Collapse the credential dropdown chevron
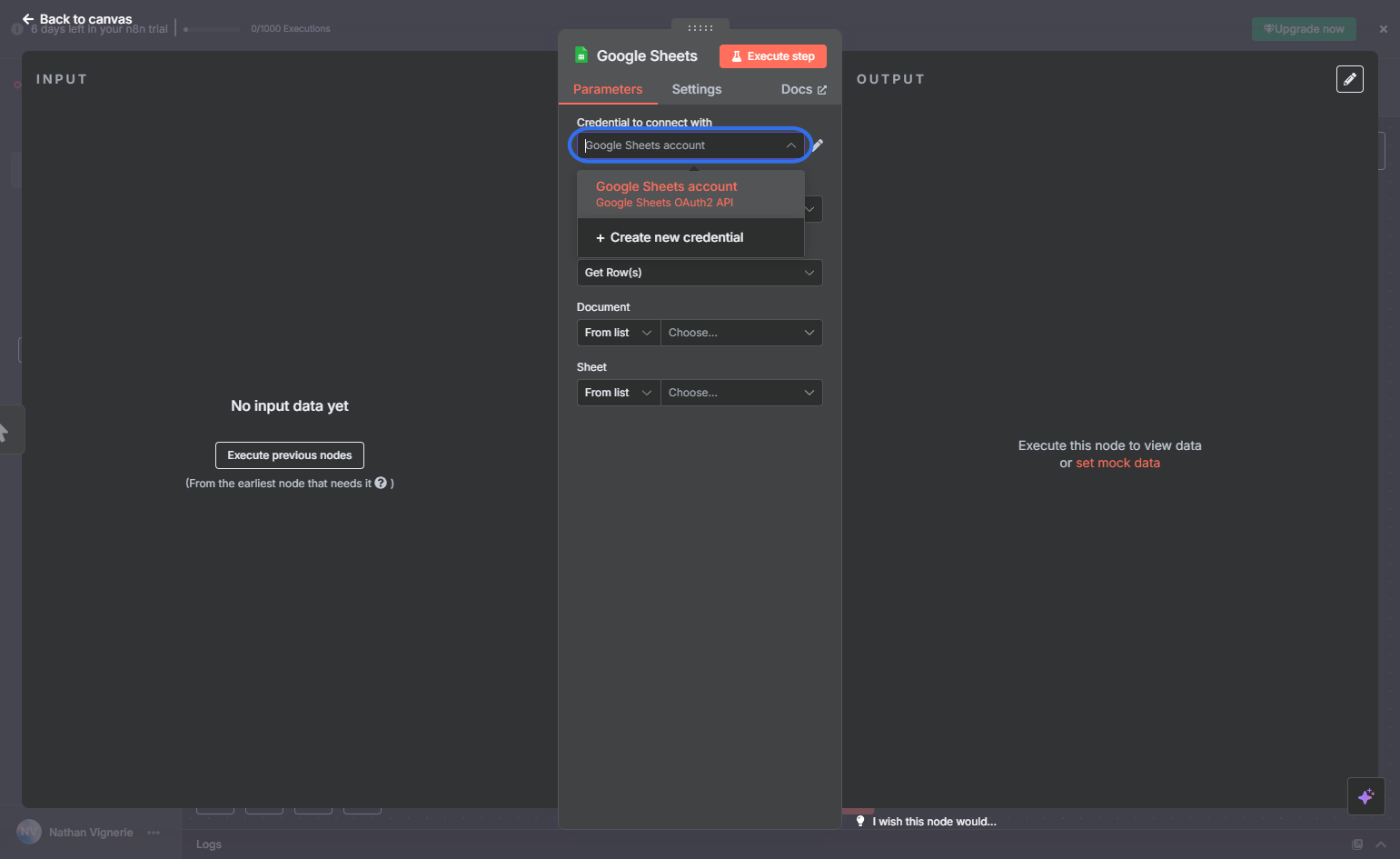The height and width of the screenshot is (859, 1400). pyautogui.click(x=791, y=145)
